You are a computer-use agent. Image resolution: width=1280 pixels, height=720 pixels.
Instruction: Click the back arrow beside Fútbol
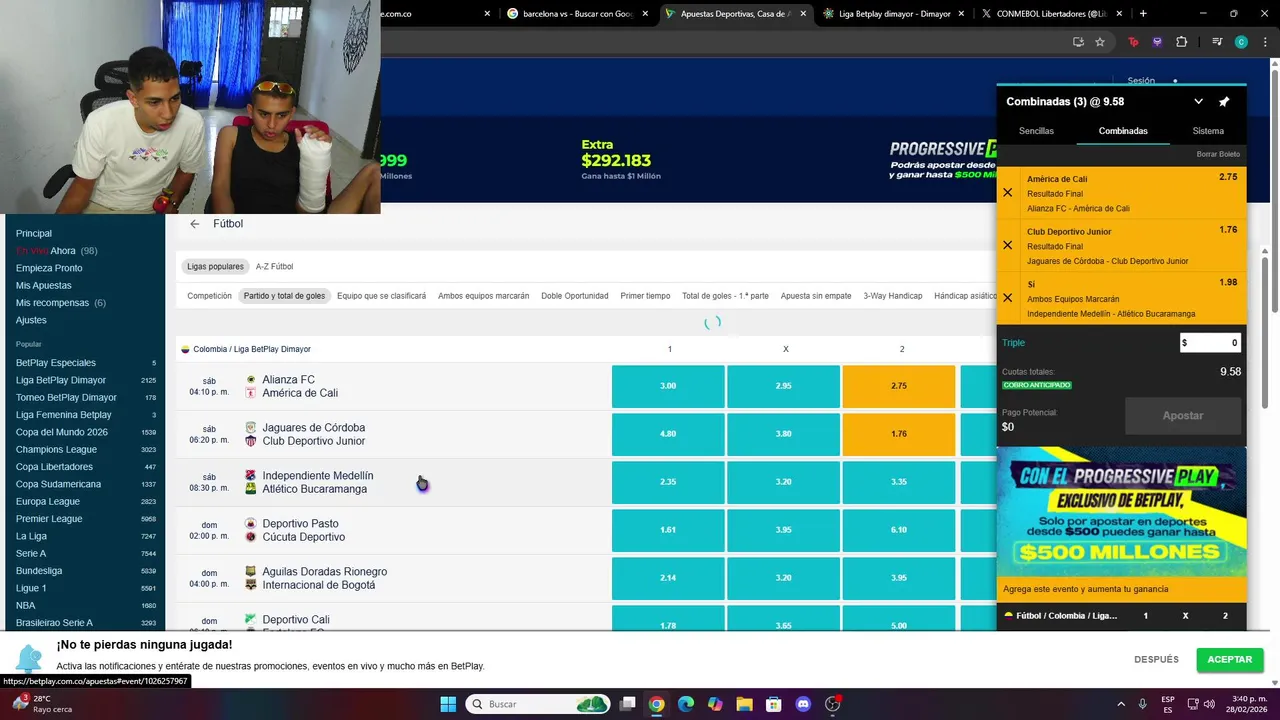(195, 224)
